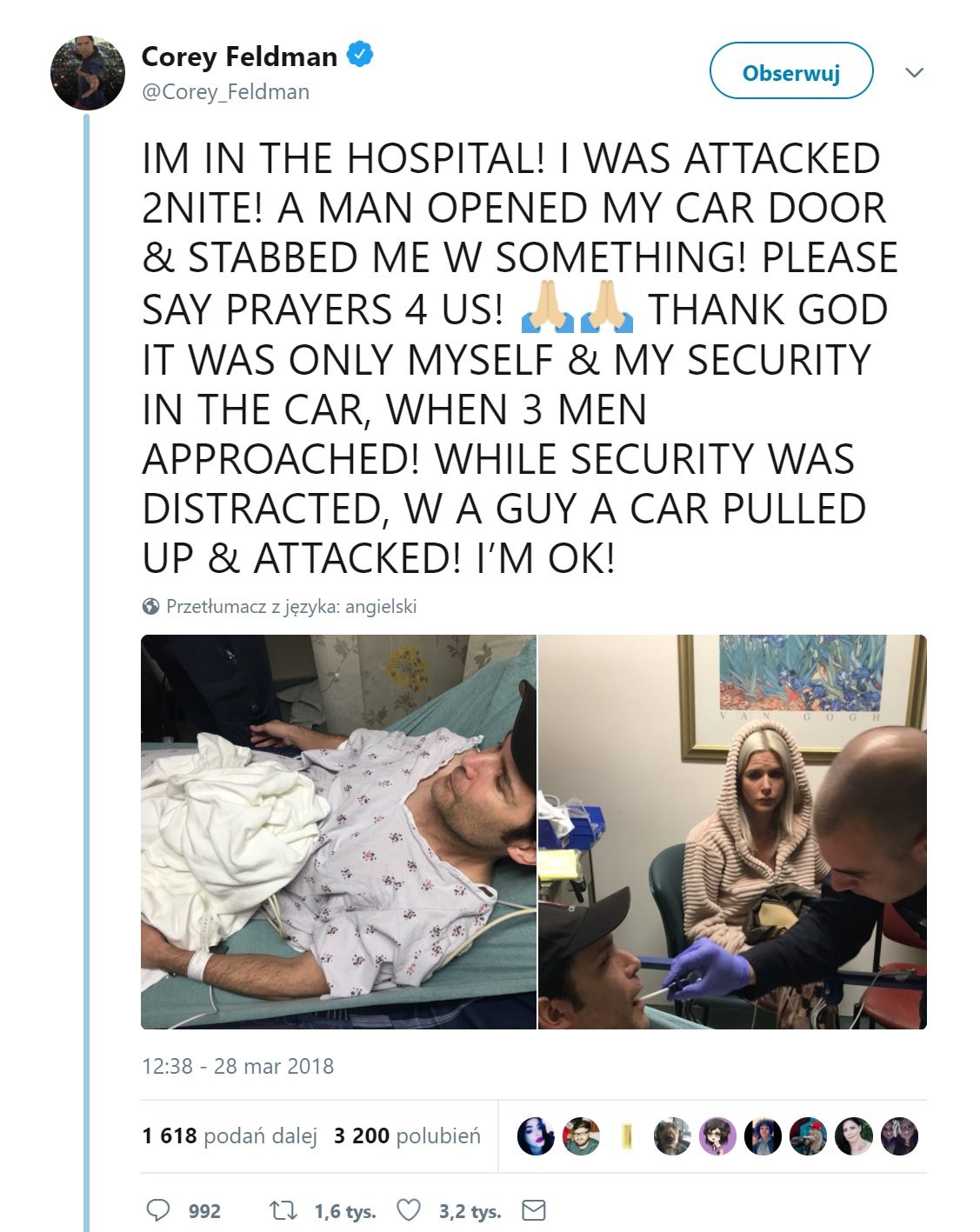Click the 12:38 - 28 mar 2018 timestamp
Screen dimensions: 980x1232
tap(238, 1066)
